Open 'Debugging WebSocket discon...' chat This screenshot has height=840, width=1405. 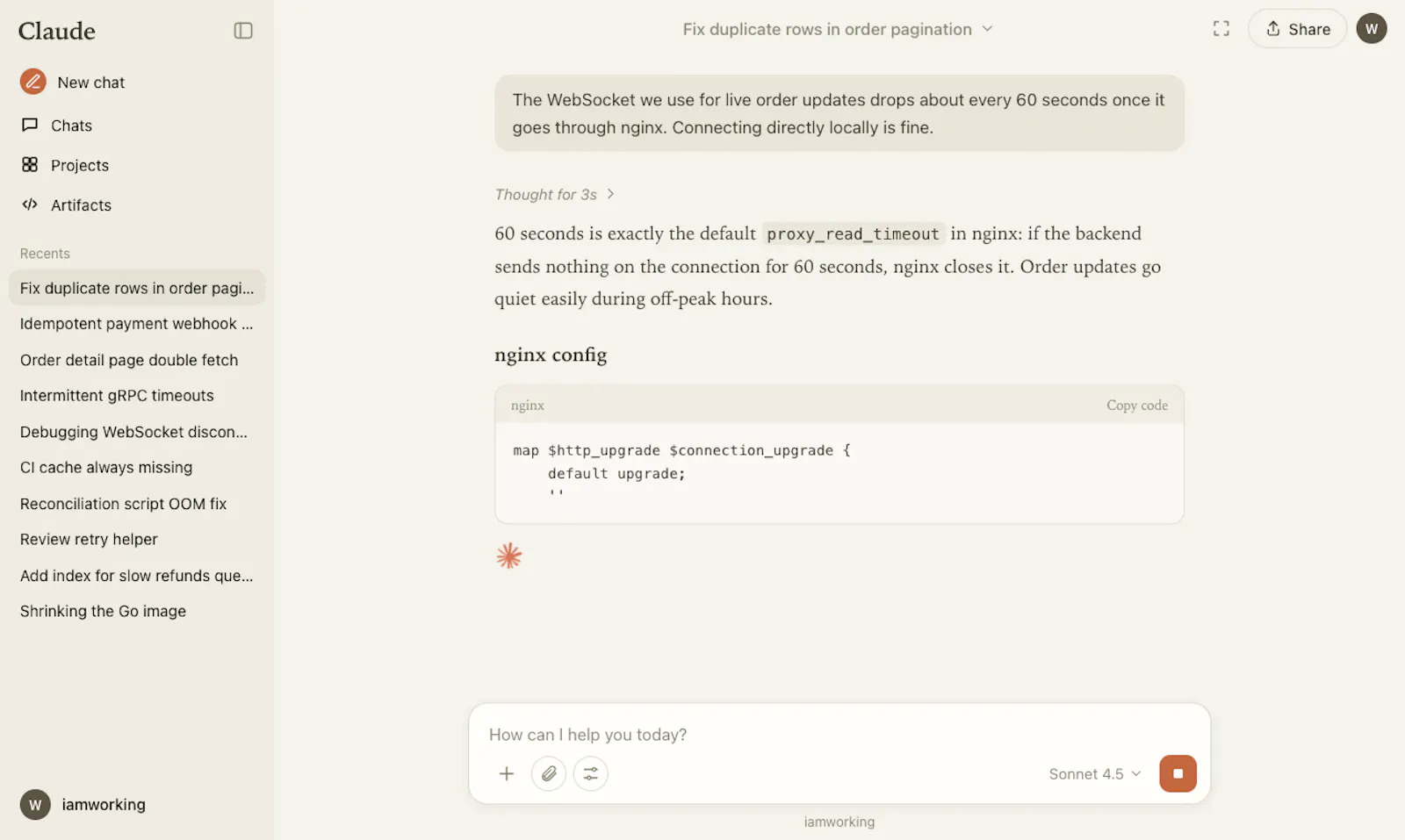coord(137,432)
